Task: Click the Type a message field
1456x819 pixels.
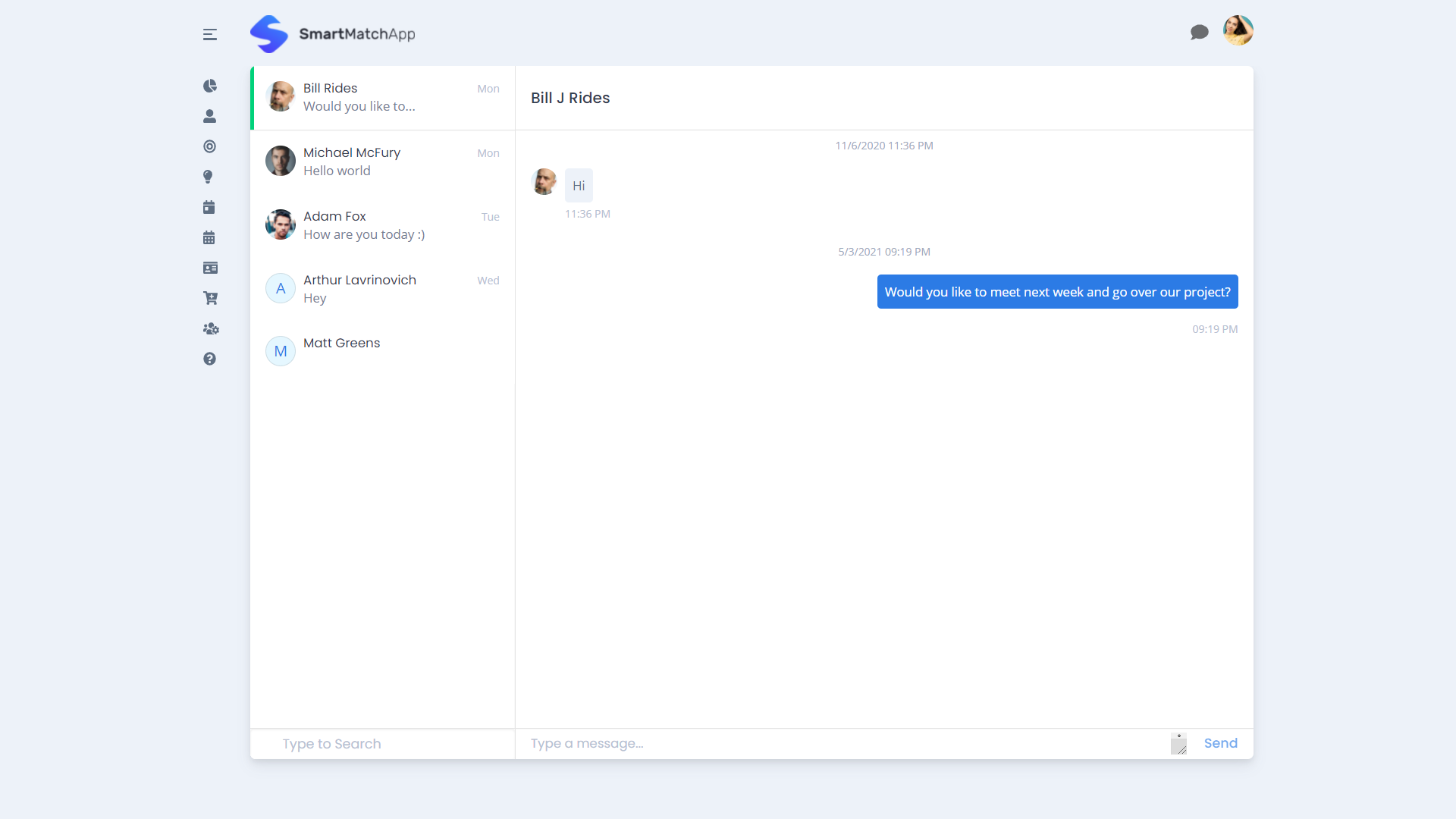Action: pyautogui.click(x=682, y=744)
